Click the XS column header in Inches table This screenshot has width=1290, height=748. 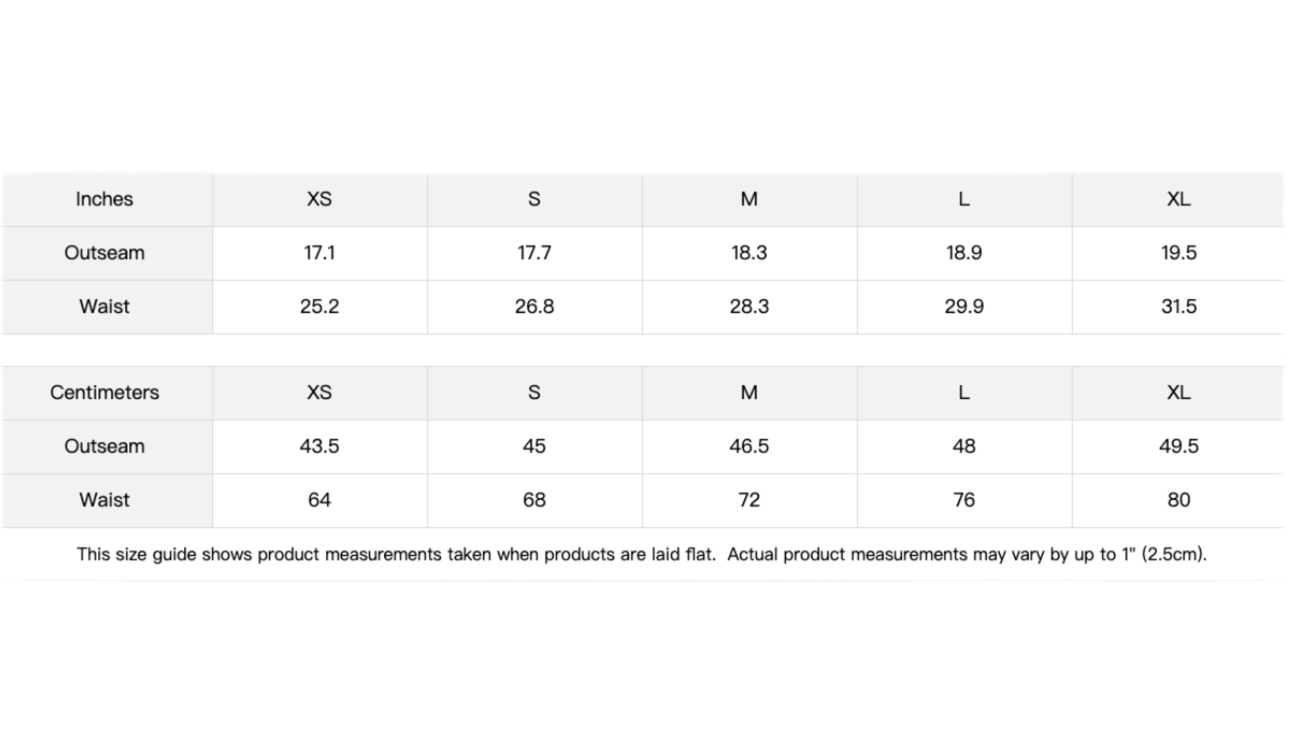tap(319, 199)
